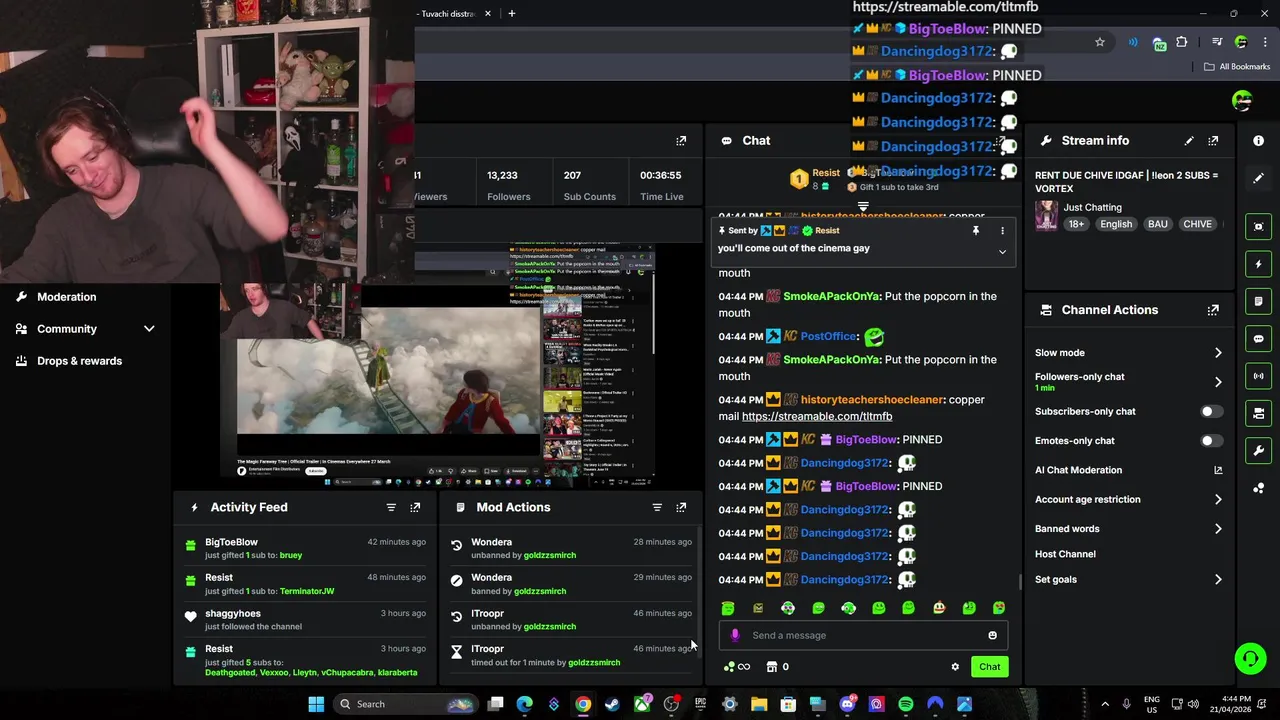Viewport: 1280px width, 720px height.
Task: Click the pencil edit icon in right sidebar
Action: [1259, 178]
